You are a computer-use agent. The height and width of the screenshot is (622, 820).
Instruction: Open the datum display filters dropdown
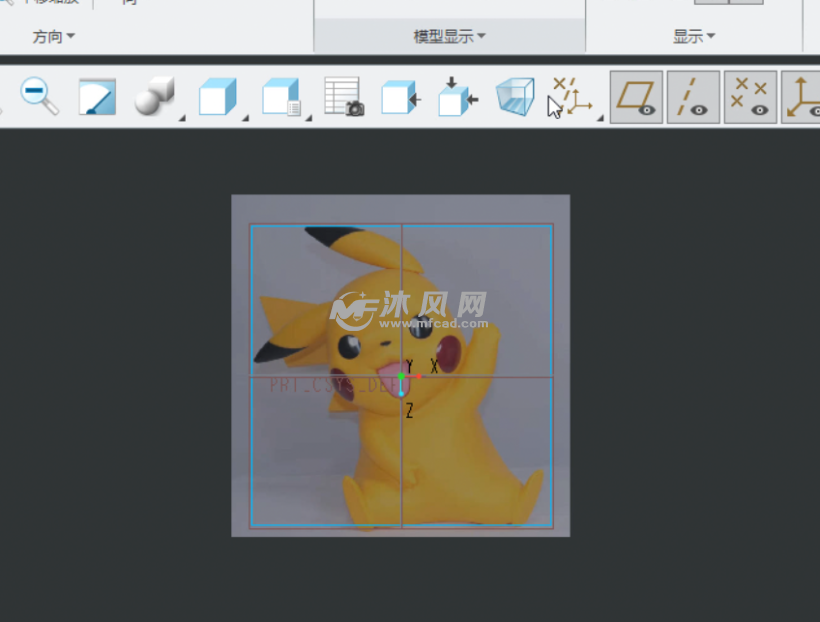576,98
